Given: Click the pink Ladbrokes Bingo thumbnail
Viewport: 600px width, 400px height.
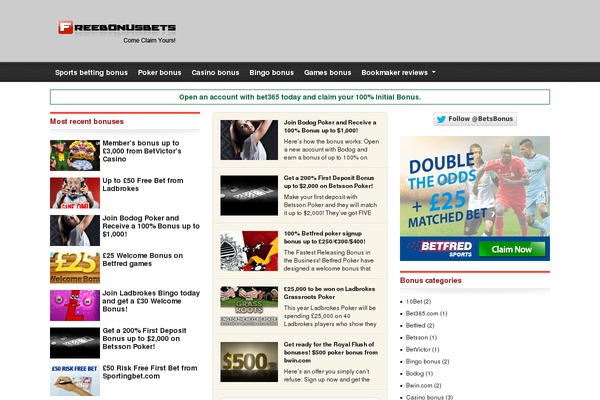Looking at the screenshot, I should 75,305.
